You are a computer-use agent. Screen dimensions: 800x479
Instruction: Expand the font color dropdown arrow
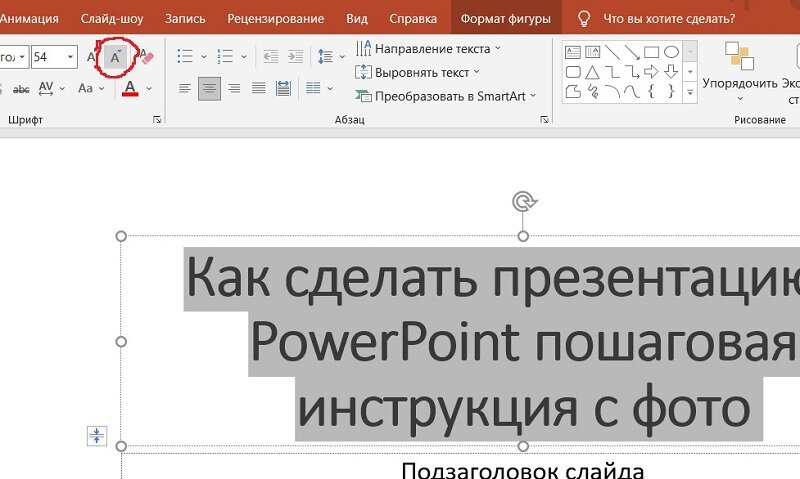click(149, 89)
